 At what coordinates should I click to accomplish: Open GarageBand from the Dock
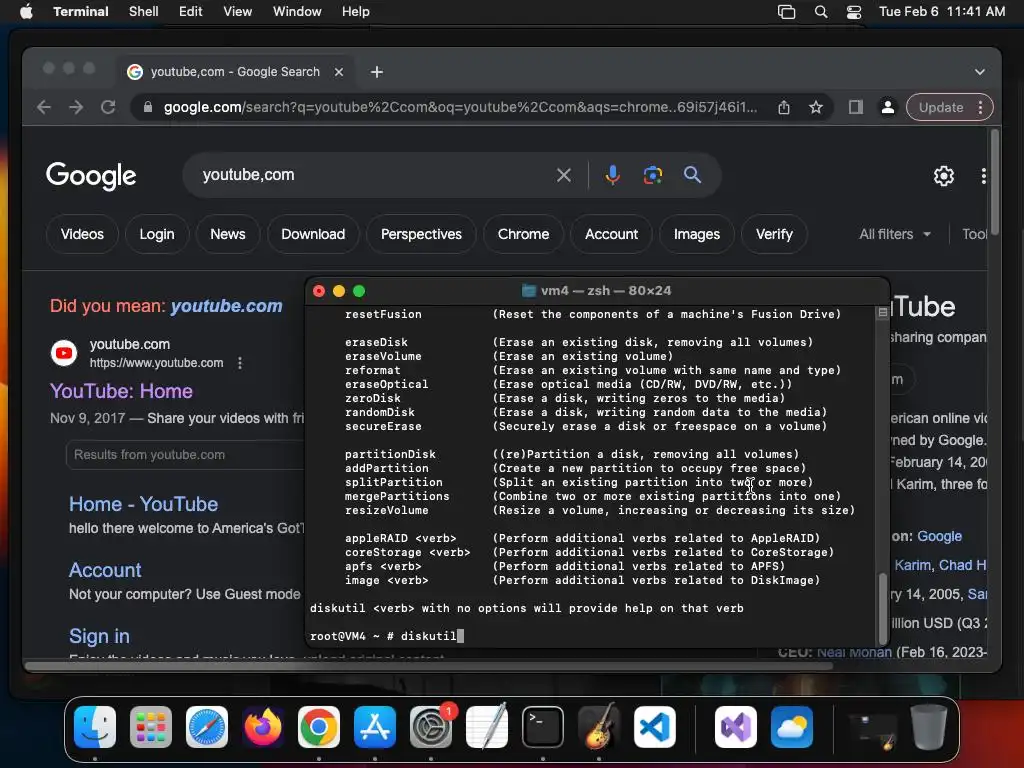(x=599, y=727)
